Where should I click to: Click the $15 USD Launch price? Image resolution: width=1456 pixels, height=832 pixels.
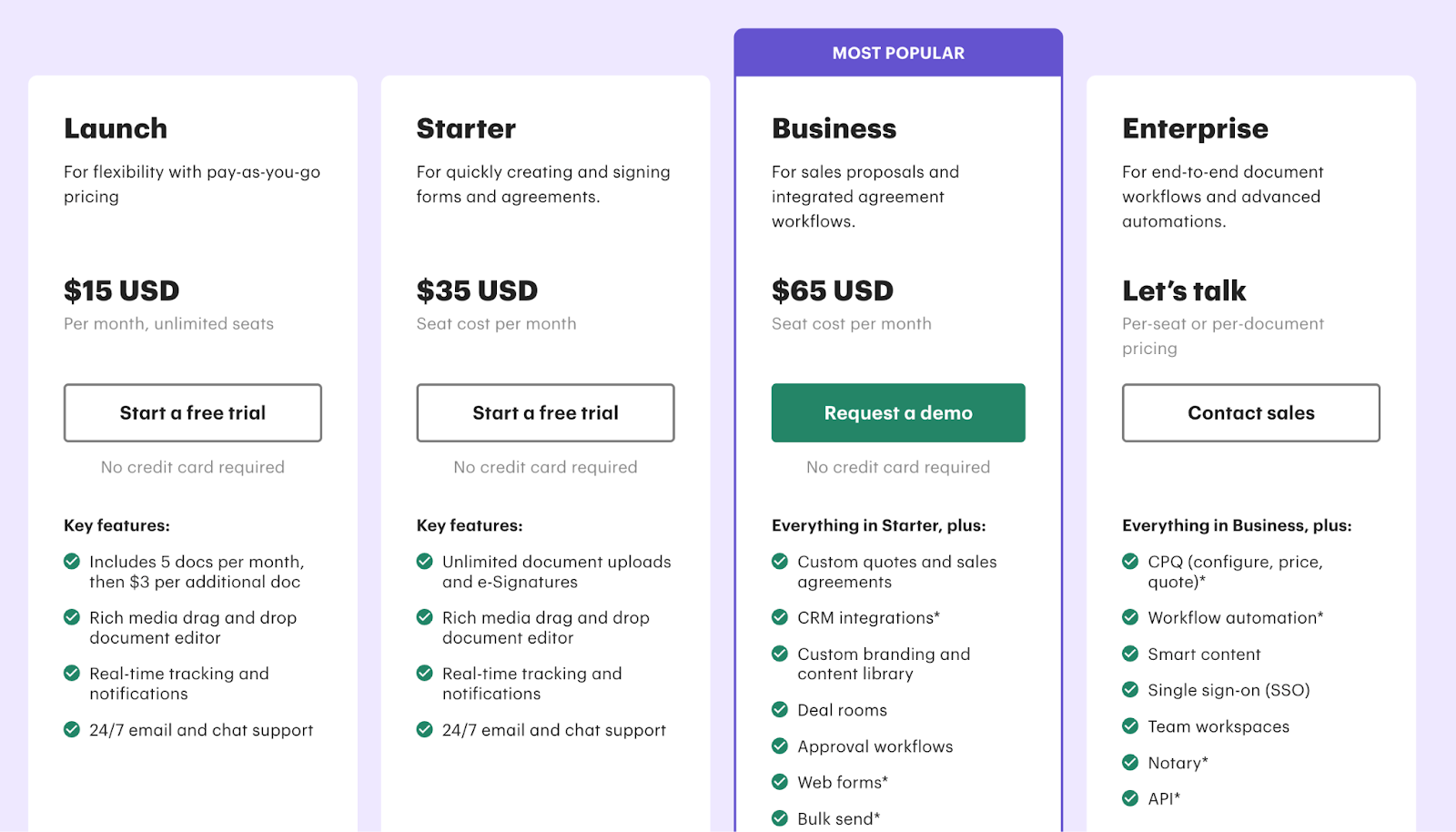point(122,290)
